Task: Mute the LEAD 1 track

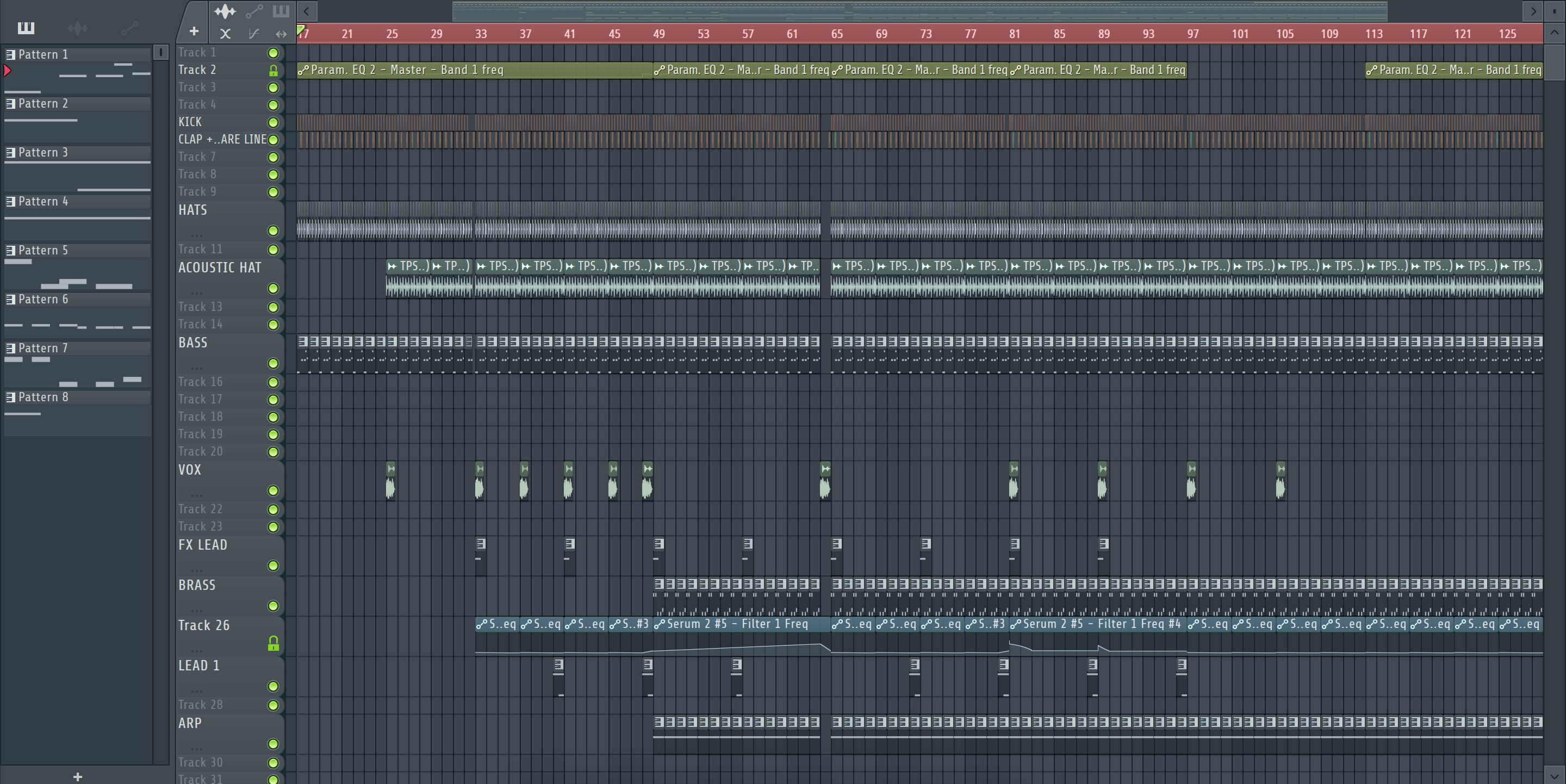Action: pyautogui.click(x=274, y=686)
